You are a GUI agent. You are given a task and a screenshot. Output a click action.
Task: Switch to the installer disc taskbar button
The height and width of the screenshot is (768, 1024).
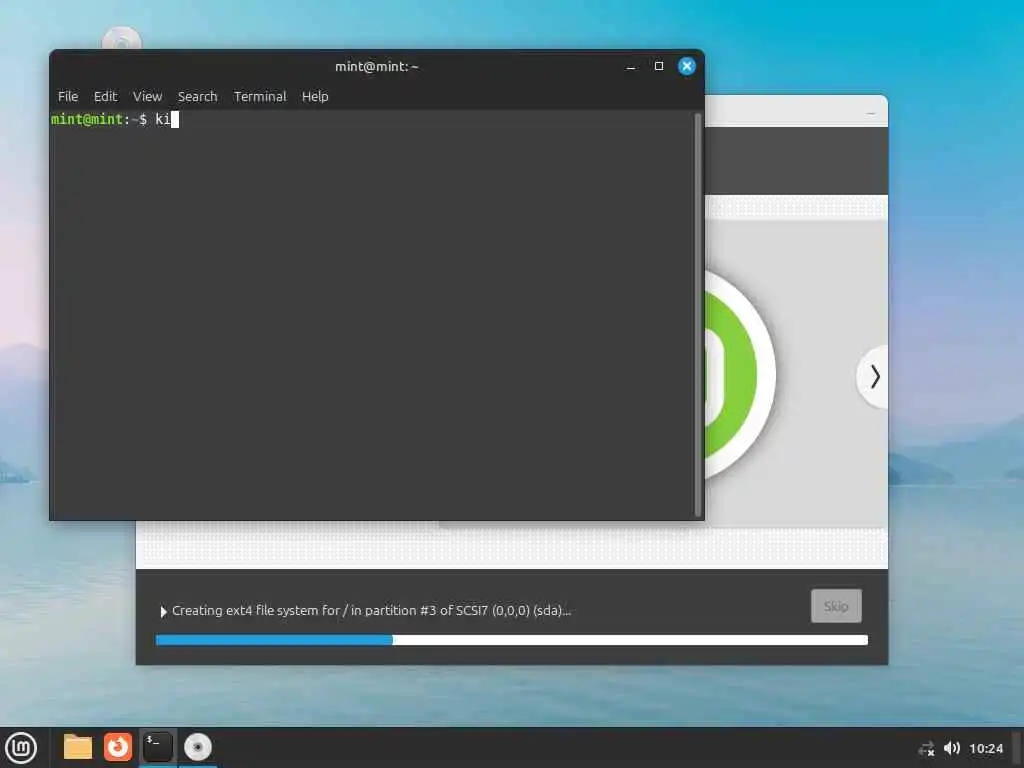tap(197, 747)
